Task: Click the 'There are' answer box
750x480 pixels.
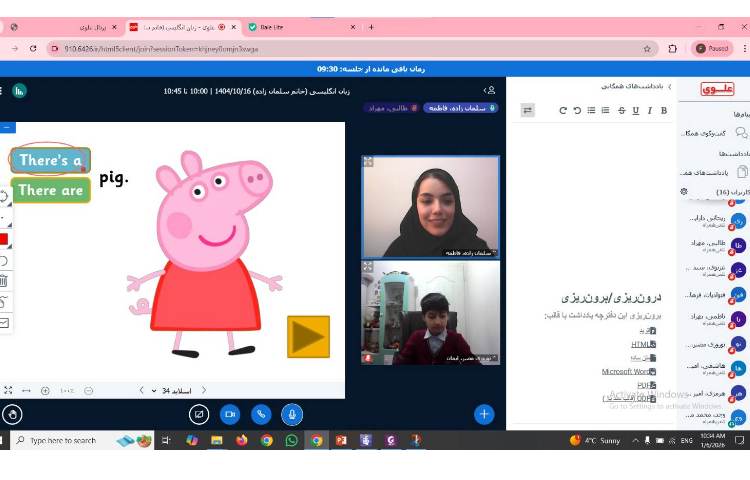Action: 51,190
